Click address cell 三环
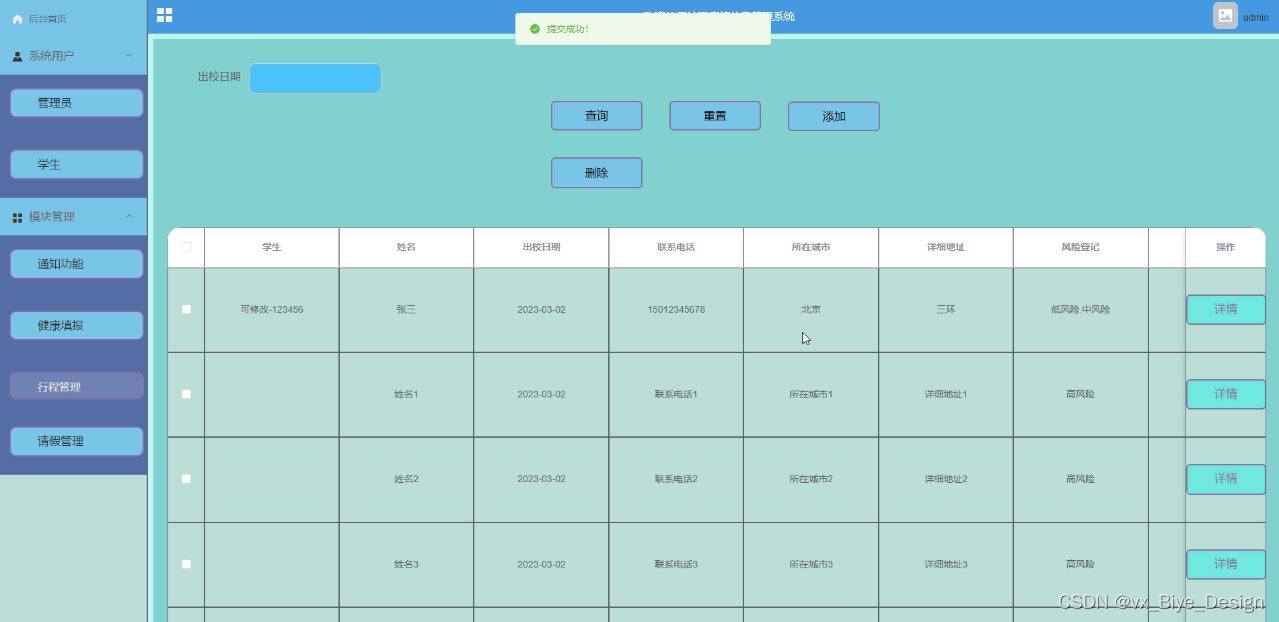 point(946,310)
